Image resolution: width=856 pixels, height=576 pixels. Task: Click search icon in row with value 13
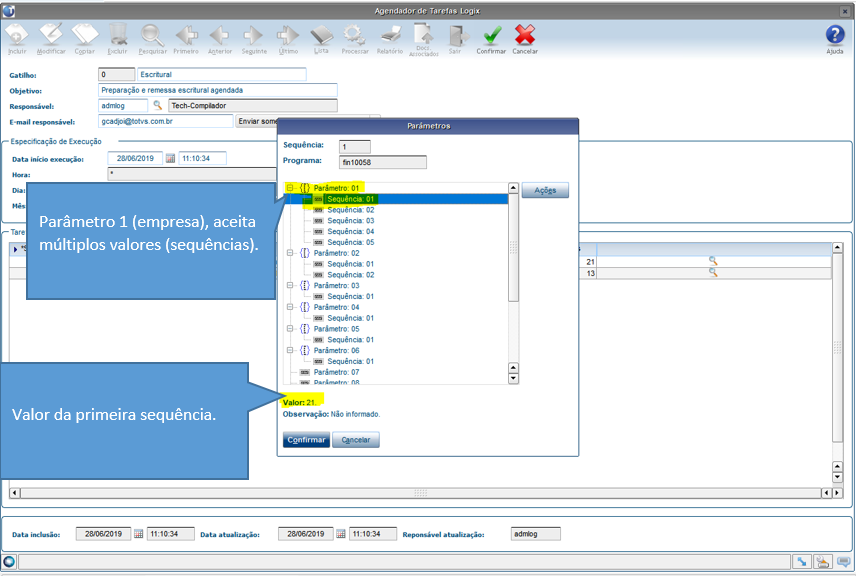tap(713, 272)
